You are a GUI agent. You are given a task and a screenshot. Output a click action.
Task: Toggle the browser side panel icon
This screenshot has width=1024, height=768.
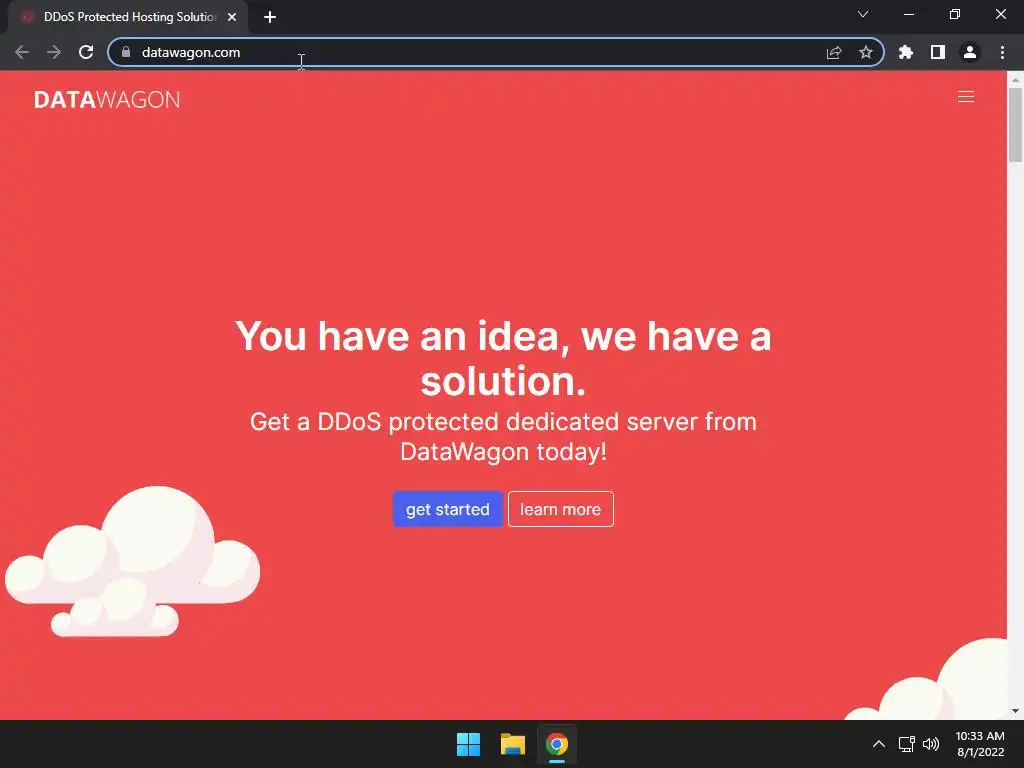coord(938,52)
